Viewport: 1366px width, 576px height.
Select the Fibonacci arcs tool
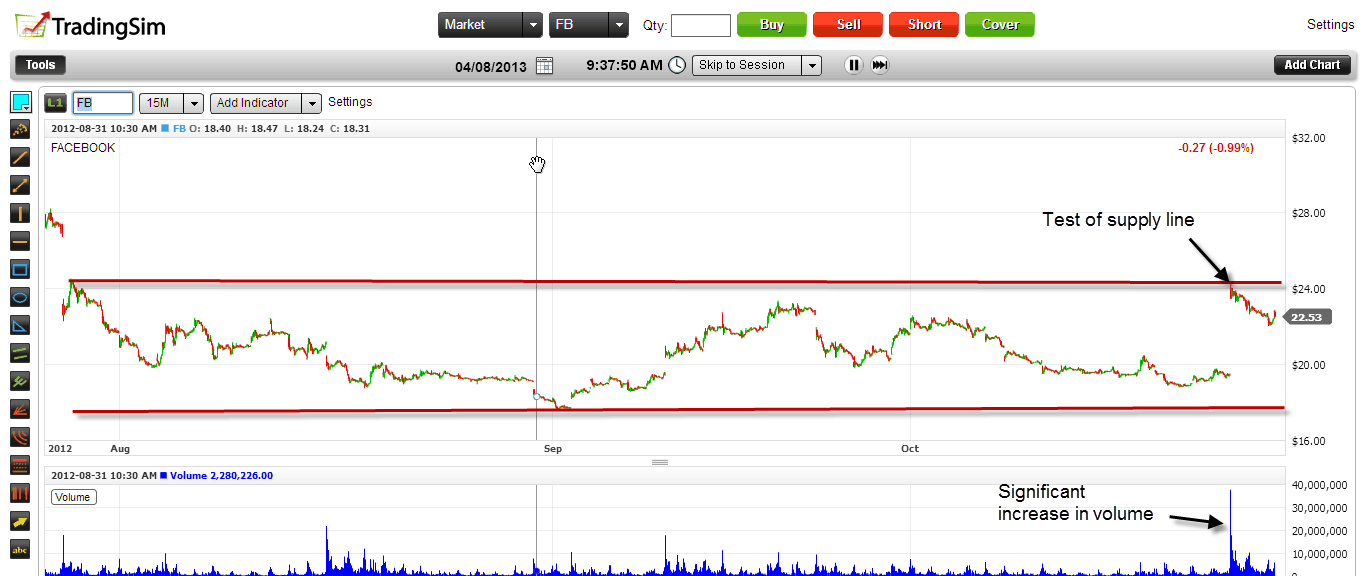coord(20,437)
